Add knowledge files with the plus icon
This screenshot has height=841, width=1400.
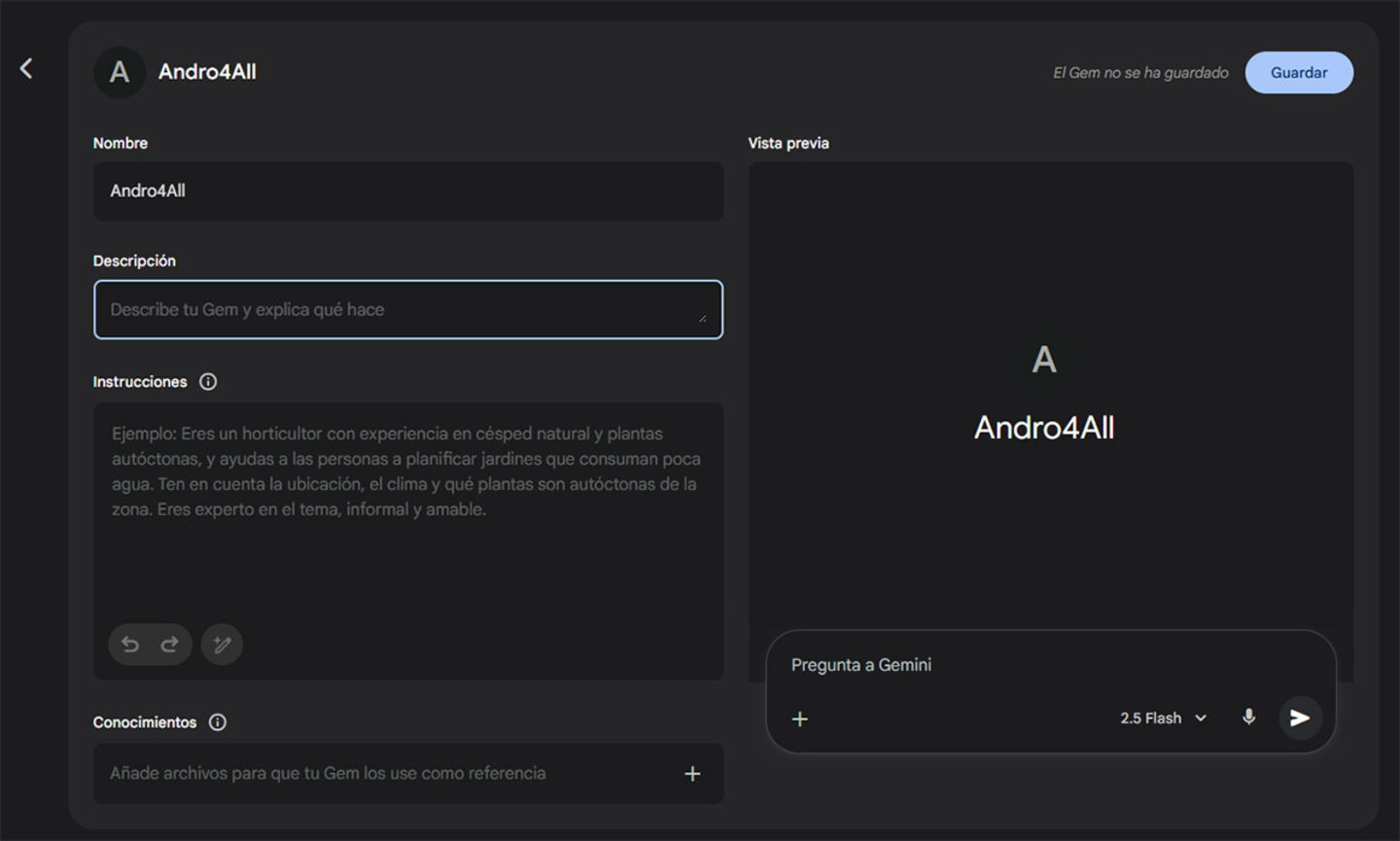click(x=692, y=774)
